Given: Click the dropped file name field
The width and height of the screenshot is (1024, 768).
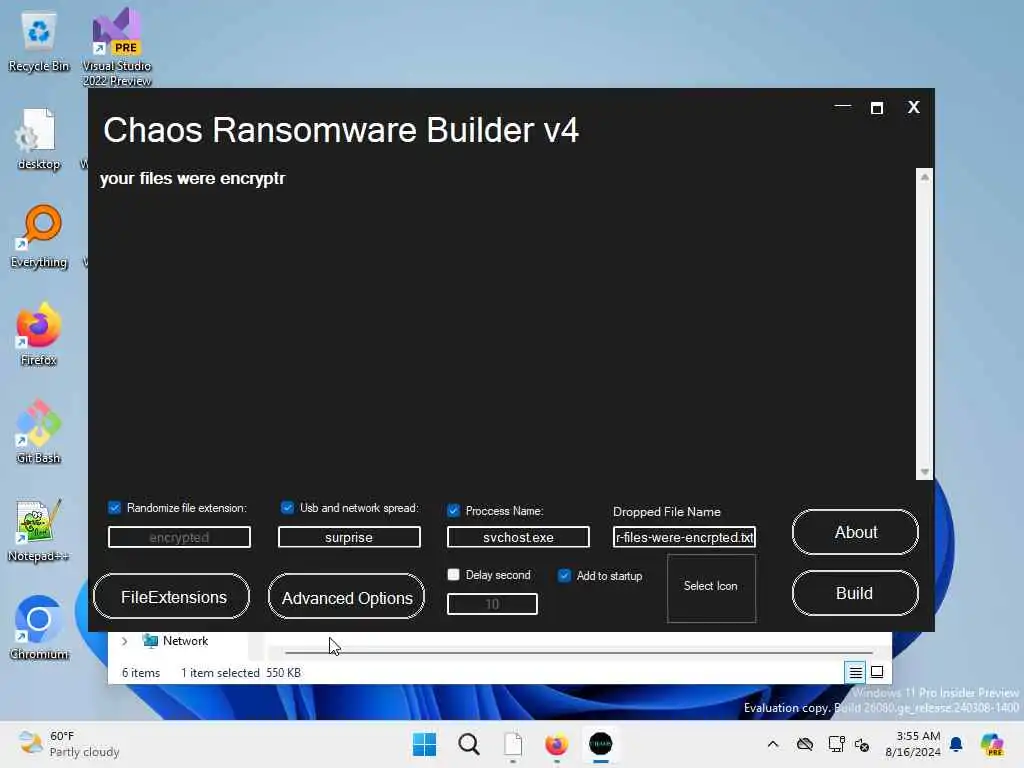Looking at the screenshot, I should coord(684,537).
